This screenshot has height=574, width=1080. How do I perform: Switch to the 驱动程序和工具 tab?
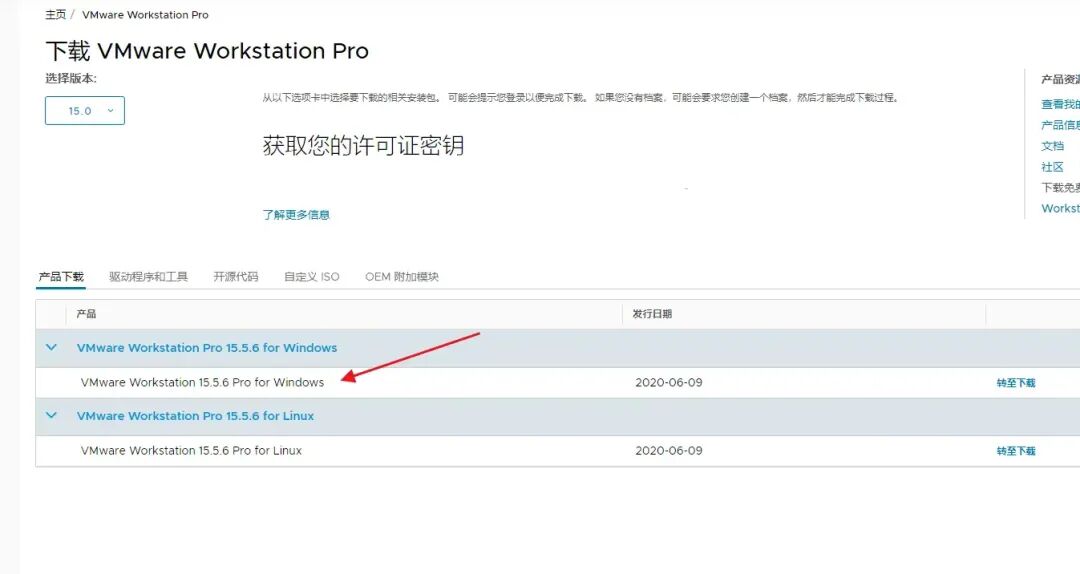click(x=148, y=277)
